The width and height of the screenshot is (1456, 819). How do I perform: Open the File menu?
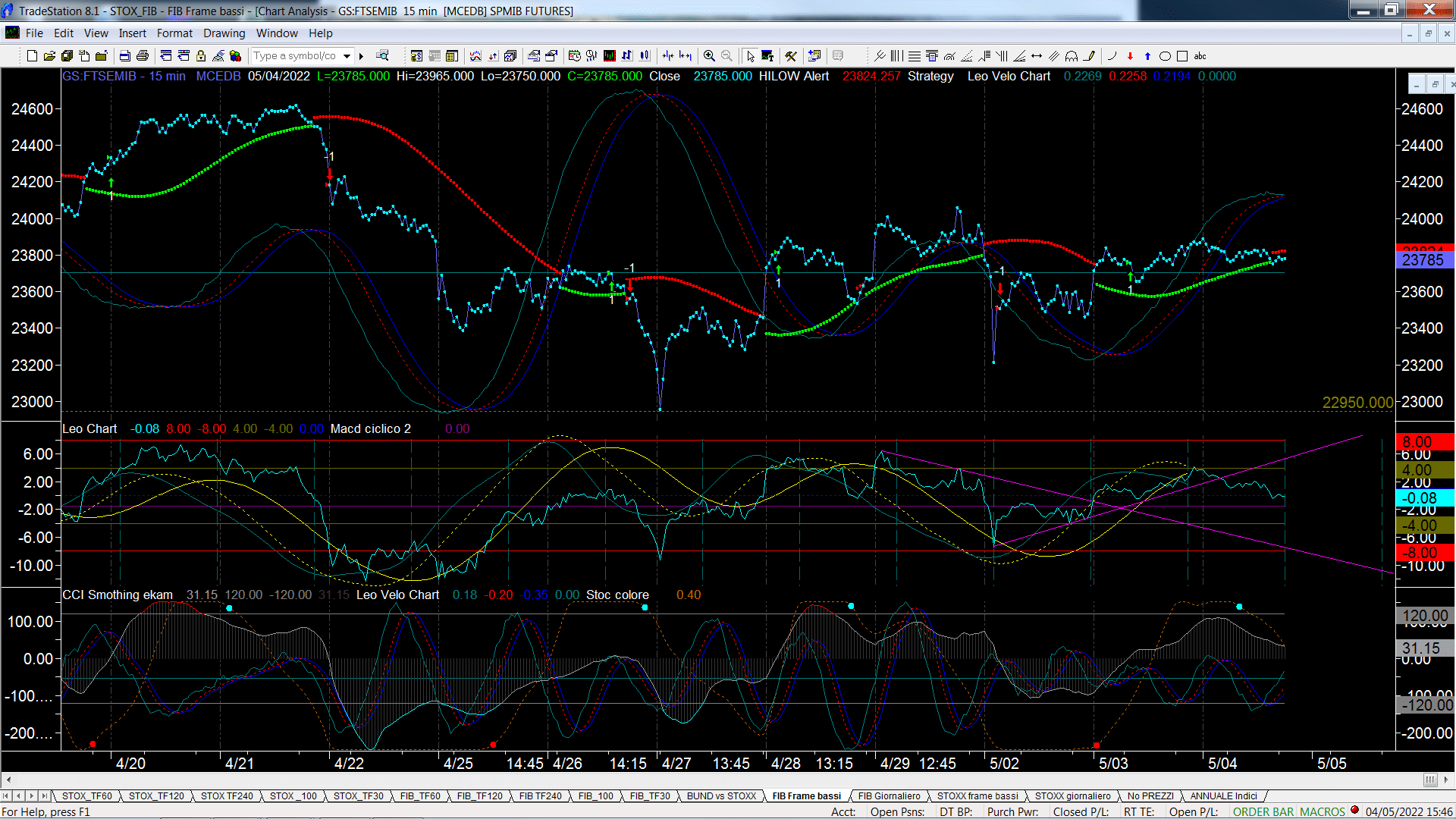[x=34, y=33]
